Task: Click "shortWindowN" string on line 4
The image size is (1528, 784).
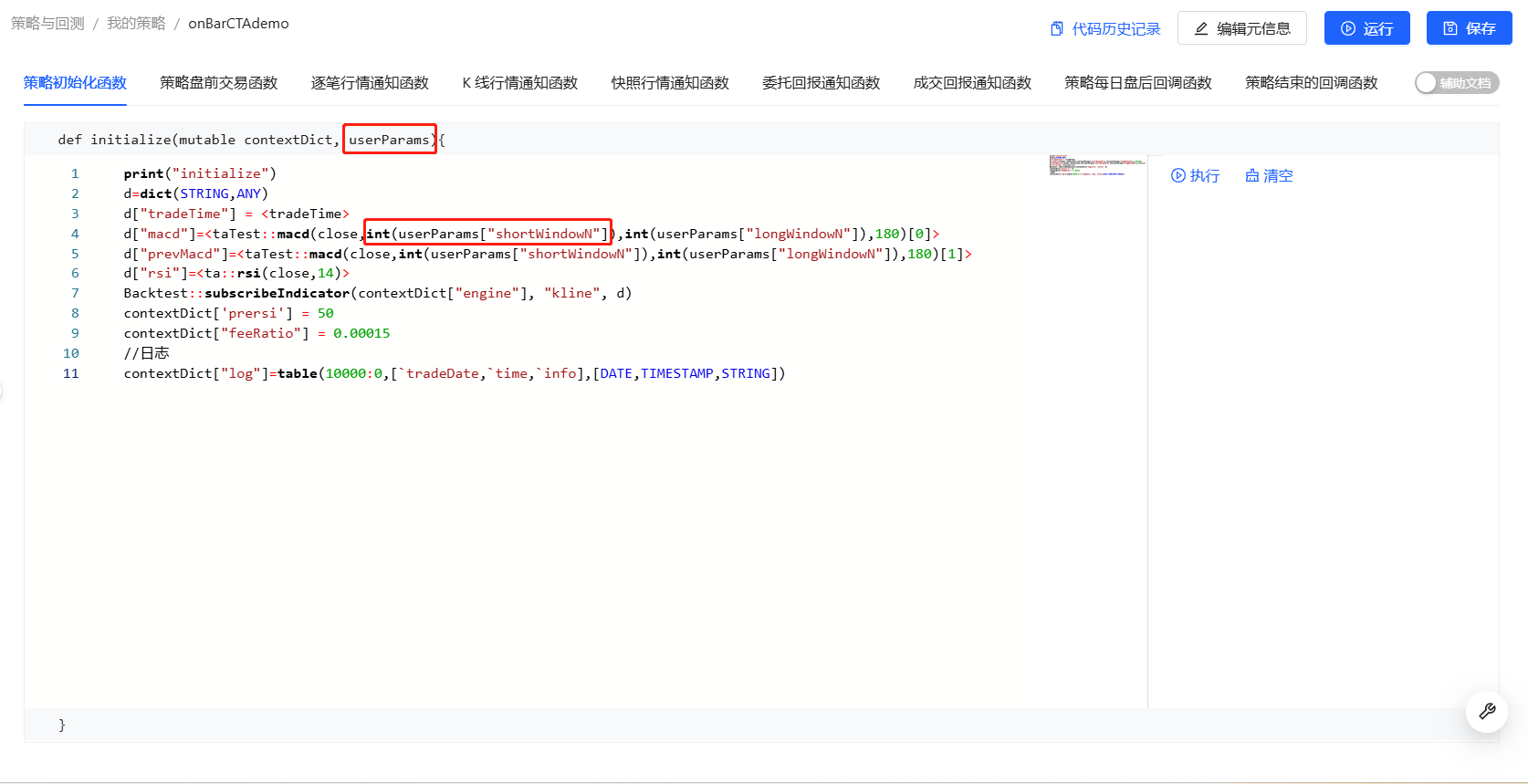Action: [544, 234]
